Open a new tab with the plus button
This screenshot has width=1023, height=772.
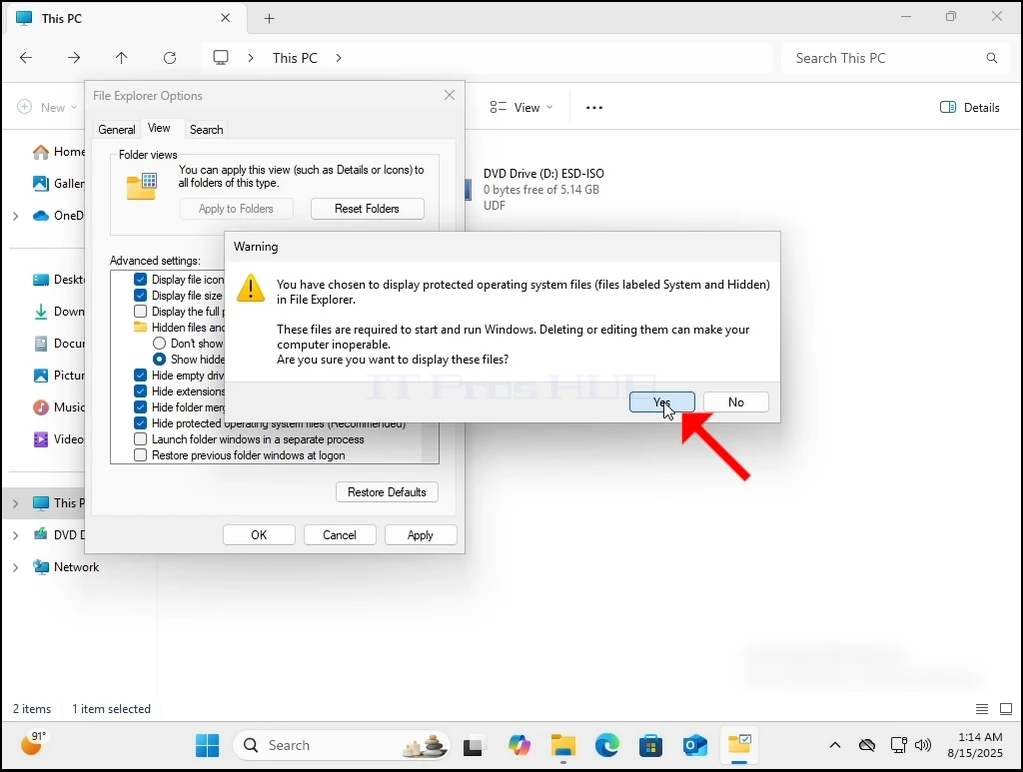pos(269,18)
